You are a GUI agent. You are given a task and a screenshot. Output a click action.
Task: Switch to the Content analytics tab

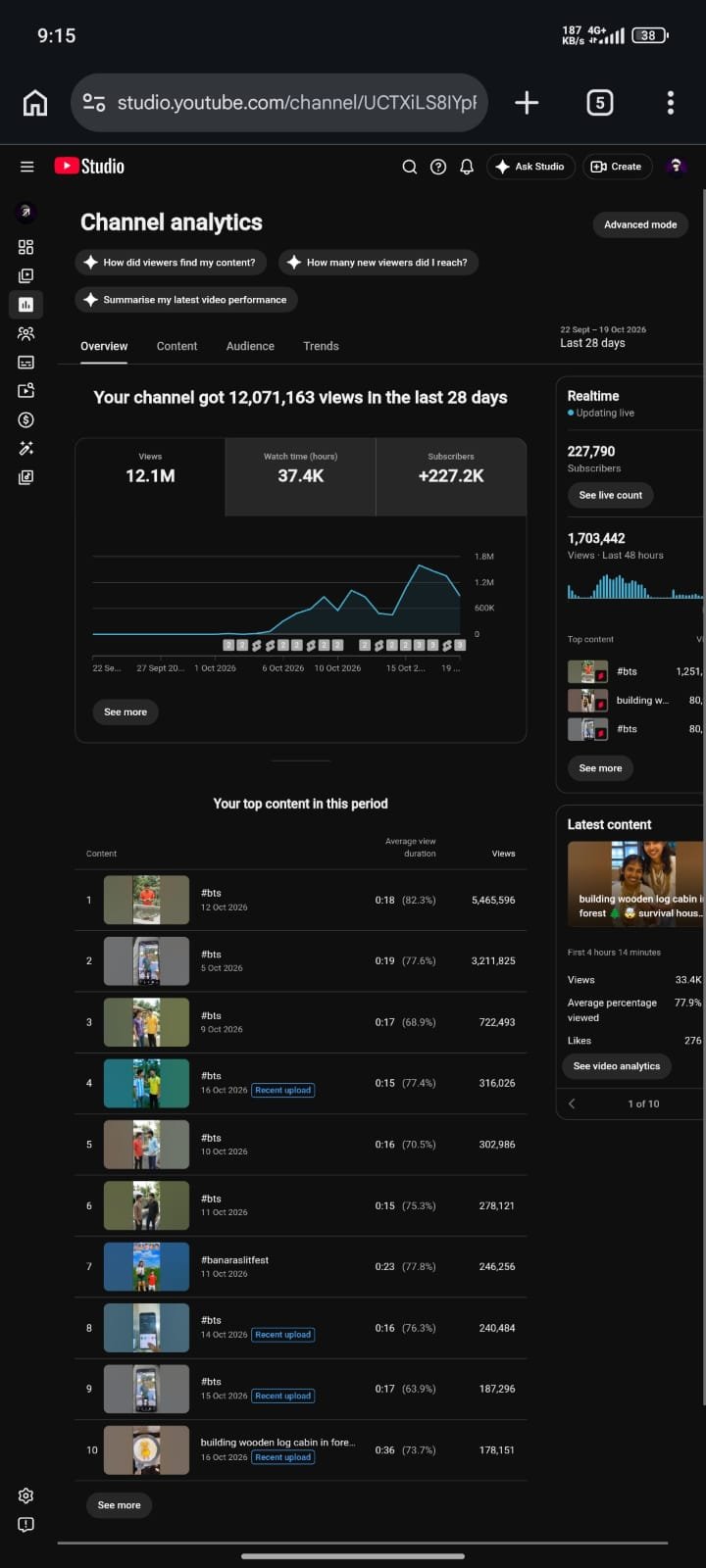[176, 346]
